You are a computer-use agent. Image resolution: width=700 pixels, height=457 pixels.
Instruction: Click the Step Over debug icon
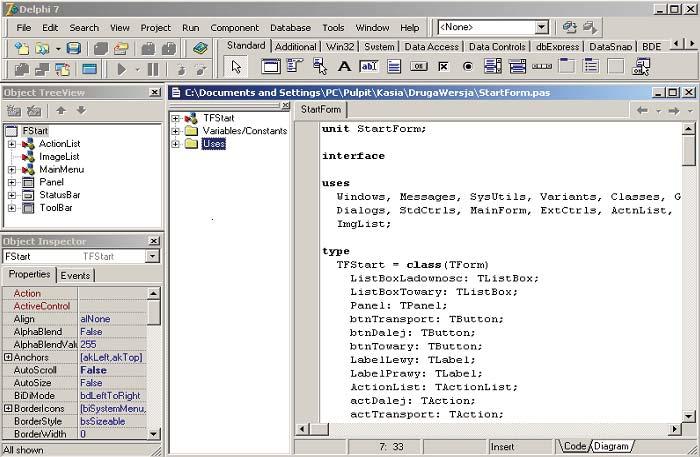[x=201, y=69]
